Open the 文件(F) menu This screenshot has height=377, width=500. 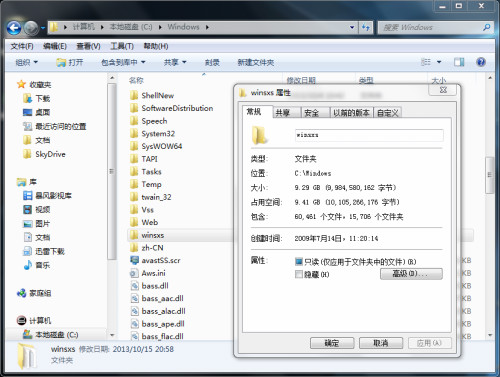22,46
